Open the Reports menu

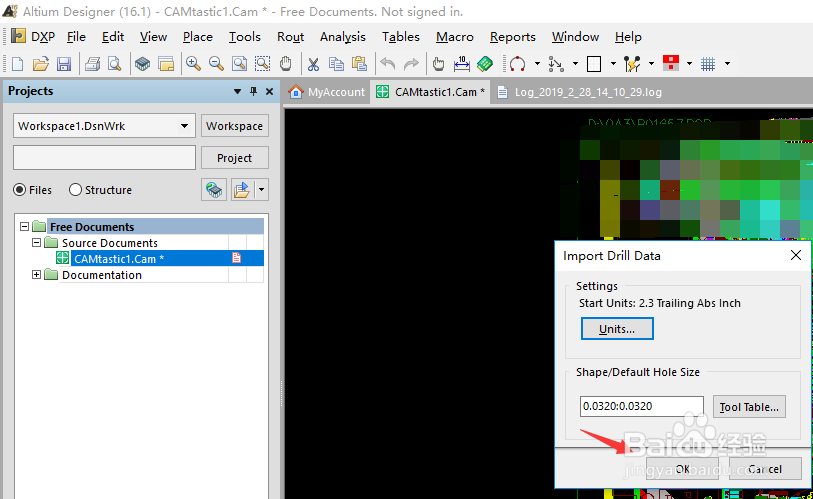pyautogui.click(x=513, y=37)
